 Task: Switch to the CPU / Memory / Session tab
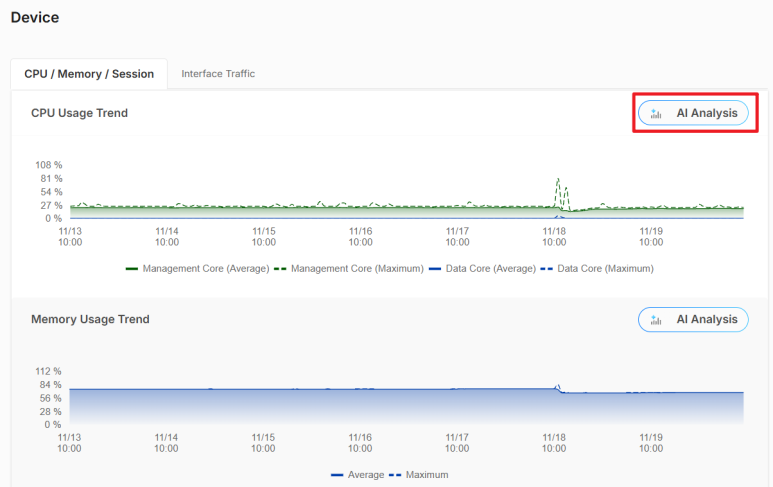89,74
